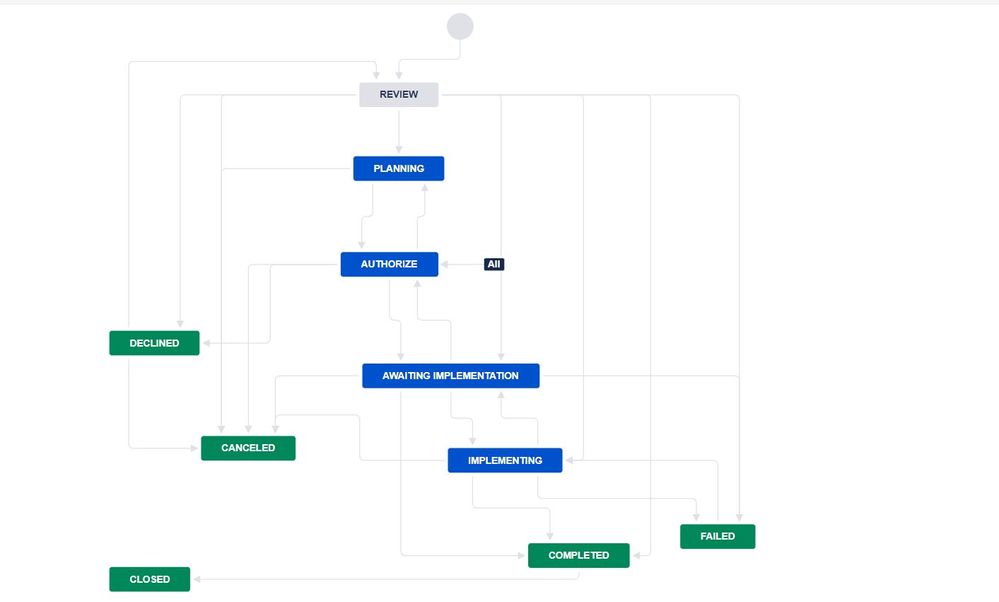Image resolution: width=999 pixels, height=602 pixels.
Task: Click the All transition label
Action: (x=494, y=264)
